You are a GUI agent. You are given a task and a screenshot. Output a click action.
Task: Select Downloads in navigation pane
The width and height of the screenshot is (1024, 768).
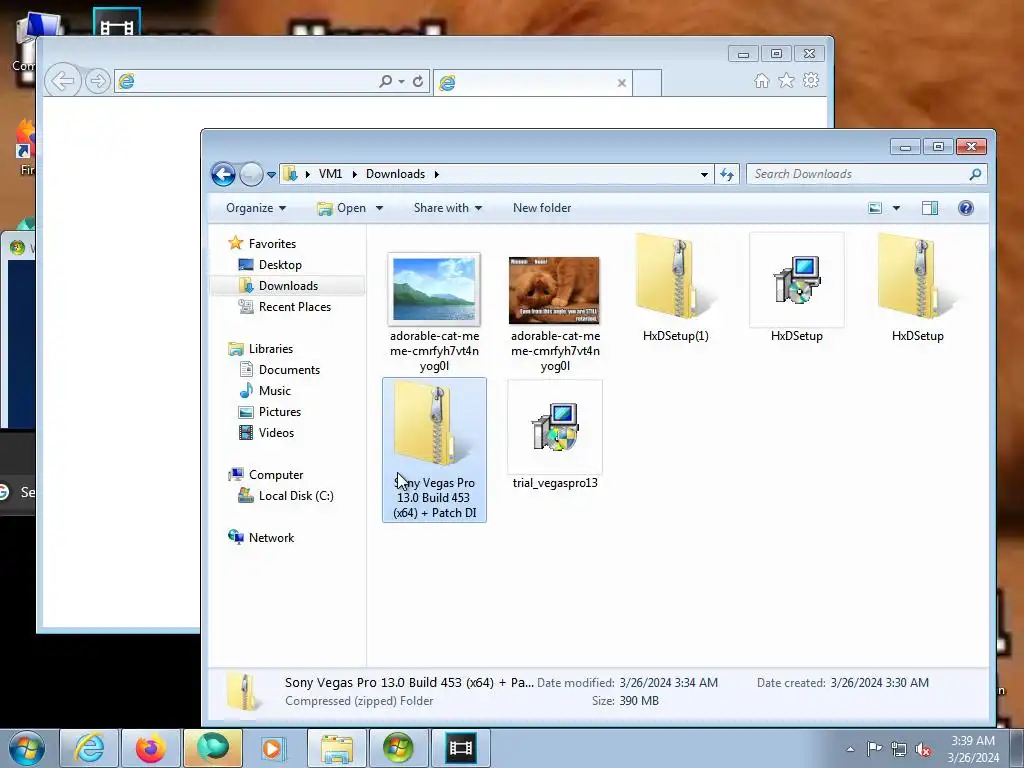coord(288,285)
